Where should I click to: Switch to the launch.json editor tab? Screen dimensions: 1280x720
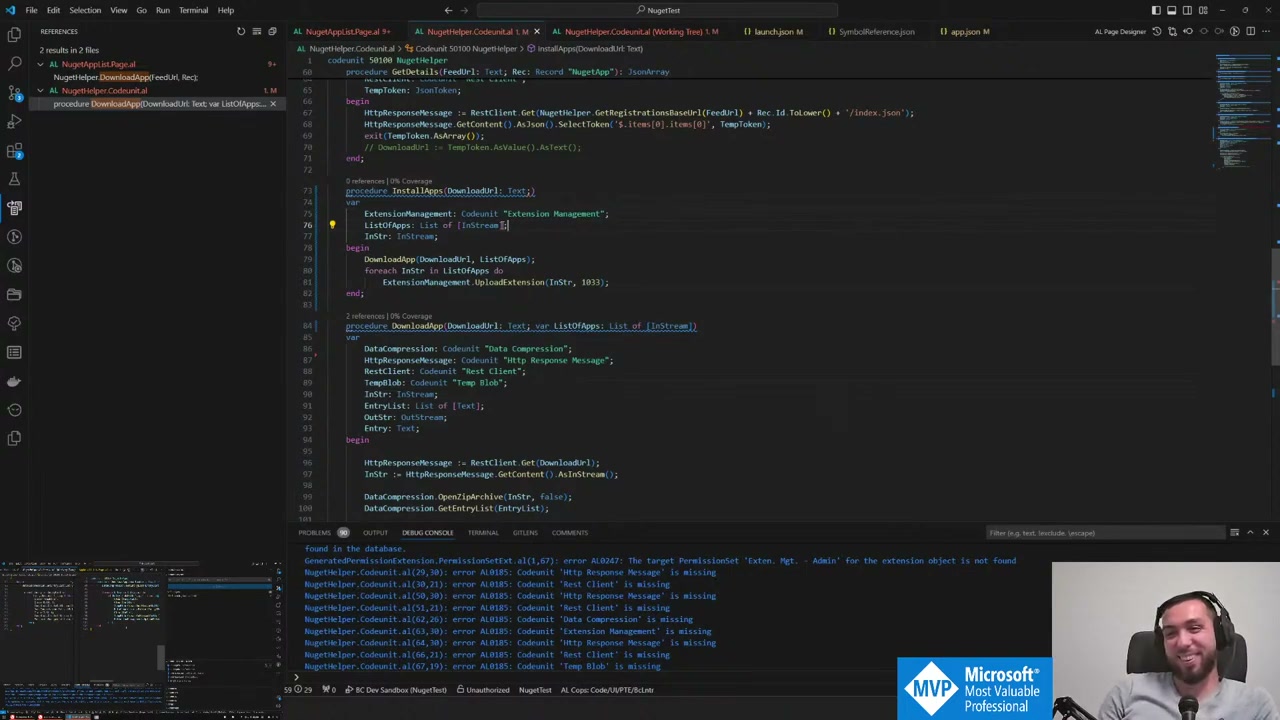click(x=777, y=31)
